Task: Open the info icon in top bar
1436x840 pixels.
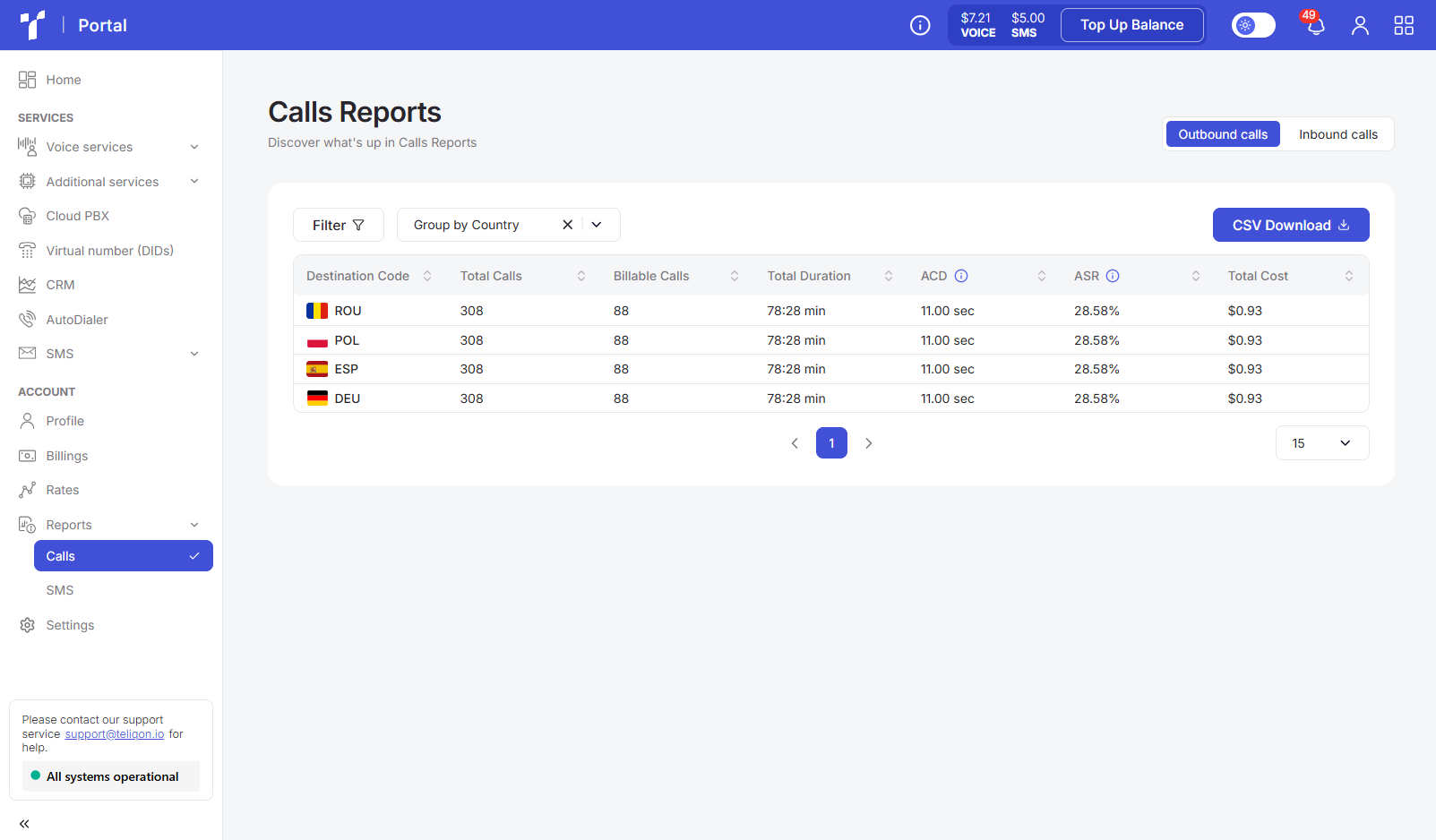Action: pyautogui.click(x=920, y=25)
